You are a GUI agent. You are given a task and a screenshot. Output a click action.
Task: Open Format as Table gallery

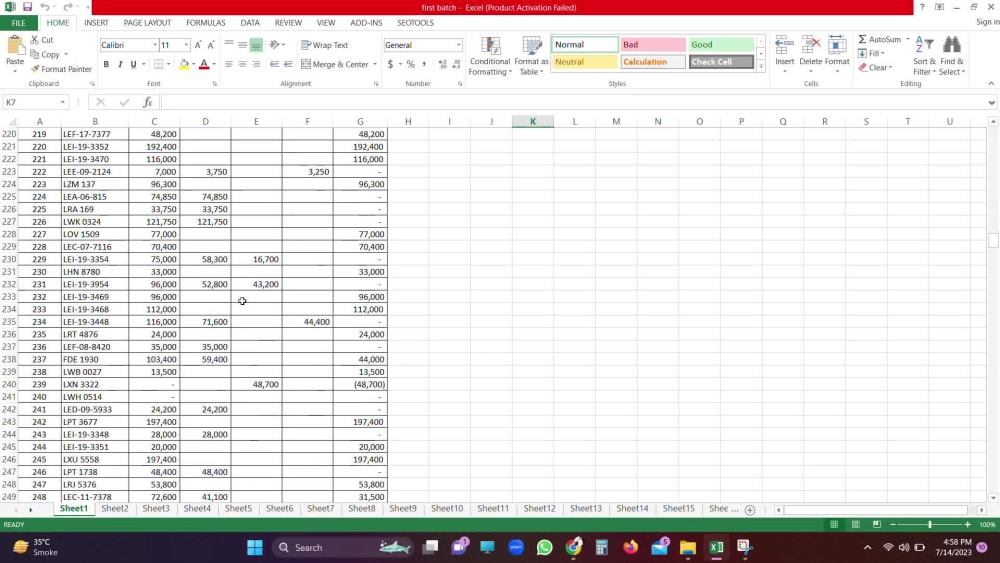point(531,56)
